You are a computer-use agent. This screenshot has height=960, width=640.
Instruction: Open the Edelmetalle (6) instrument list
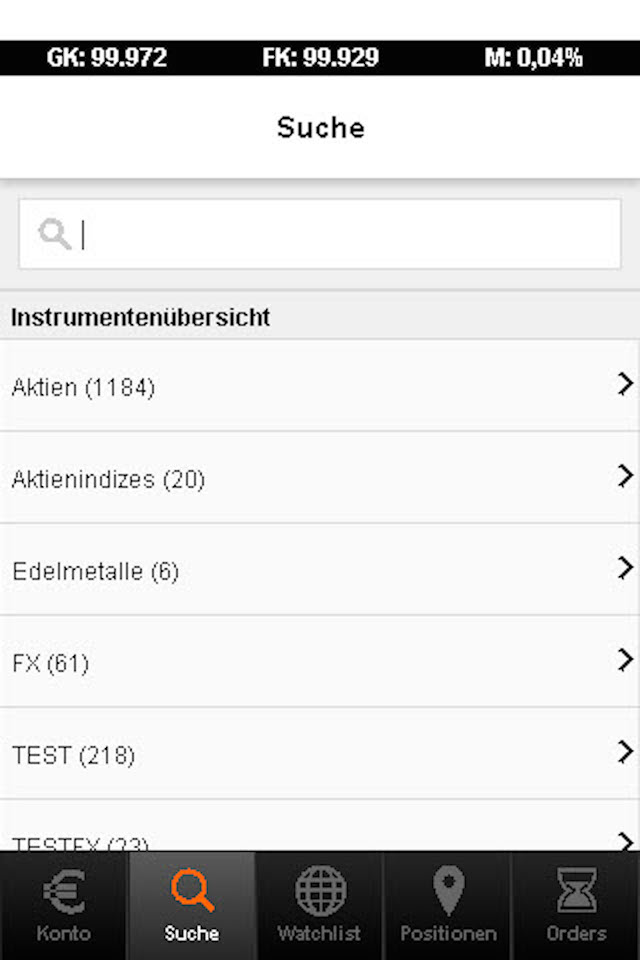[x=95, y=571]
